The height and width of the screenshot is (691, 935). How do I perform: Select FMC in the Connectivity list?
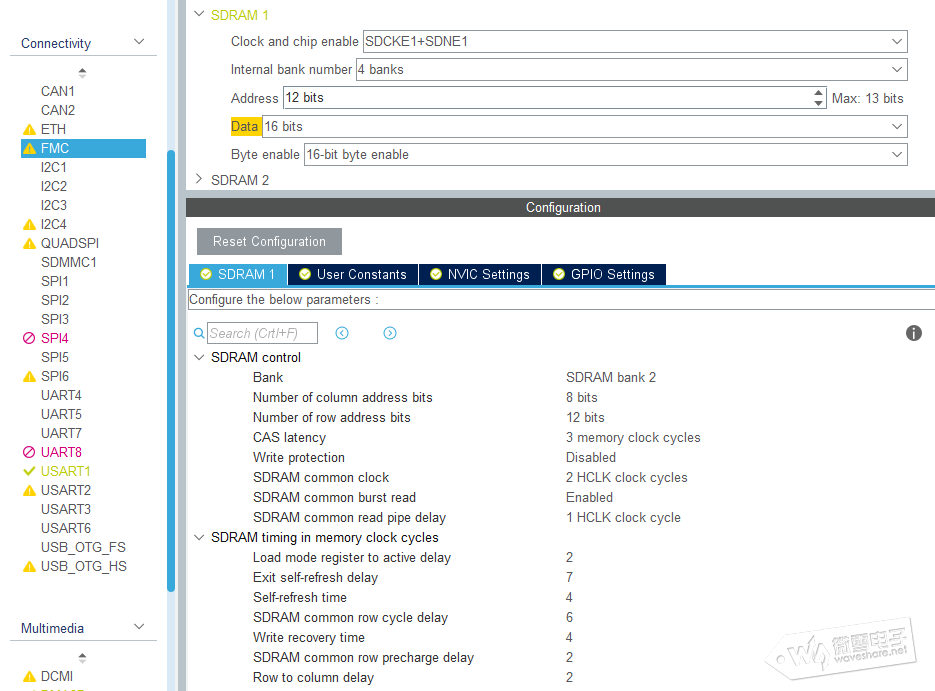click(55, 148)
